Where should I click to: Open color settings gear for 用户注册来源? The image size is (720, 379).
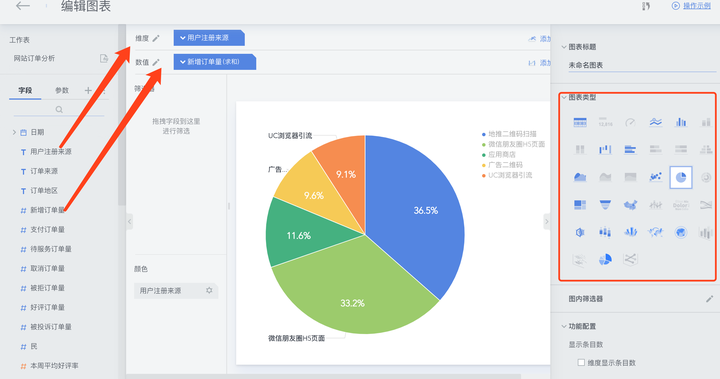[x=209, y=290]
